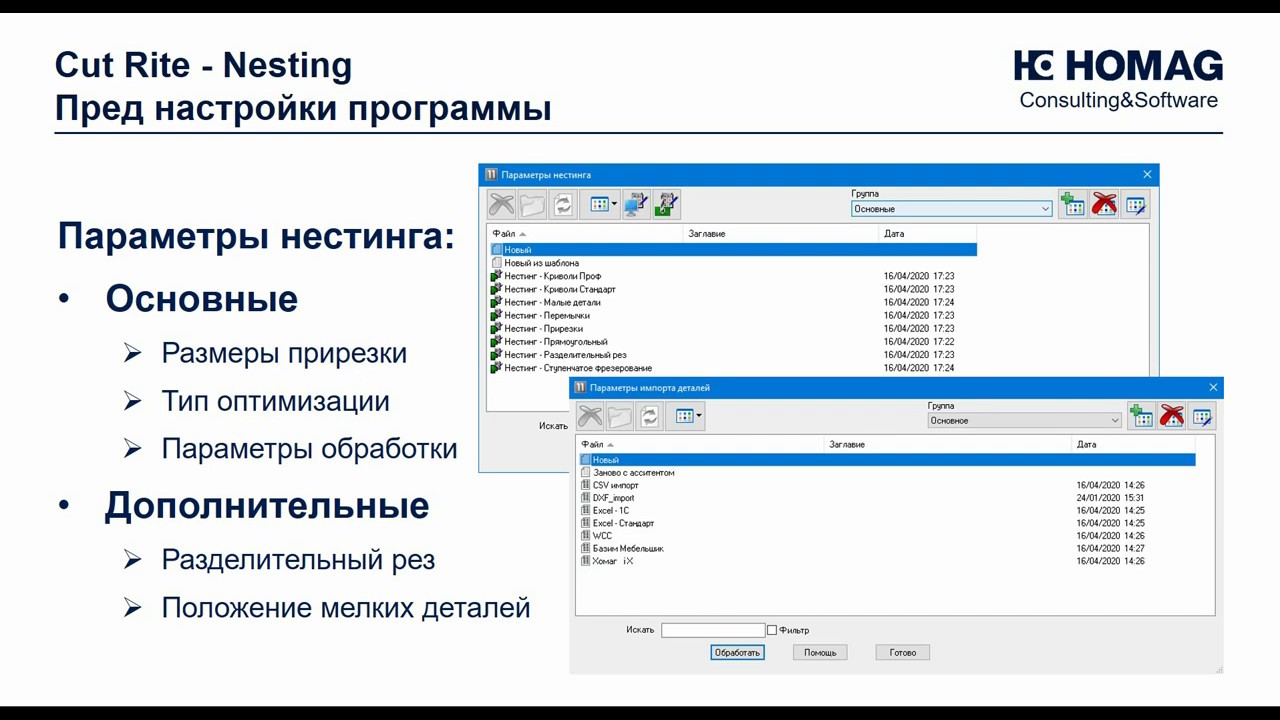Screen dimensions: 1280x720
Task: Select Новый in the import parameters list
Action: point(887,460)
